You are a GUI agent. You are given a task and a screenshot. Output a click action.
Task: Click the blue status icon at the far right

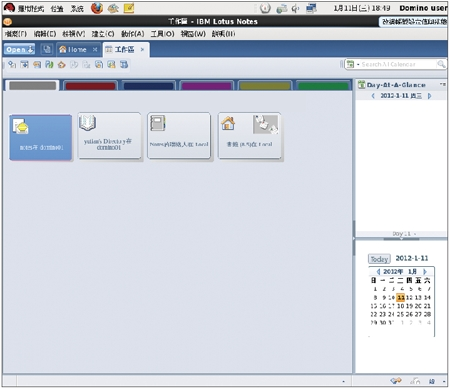432,381
